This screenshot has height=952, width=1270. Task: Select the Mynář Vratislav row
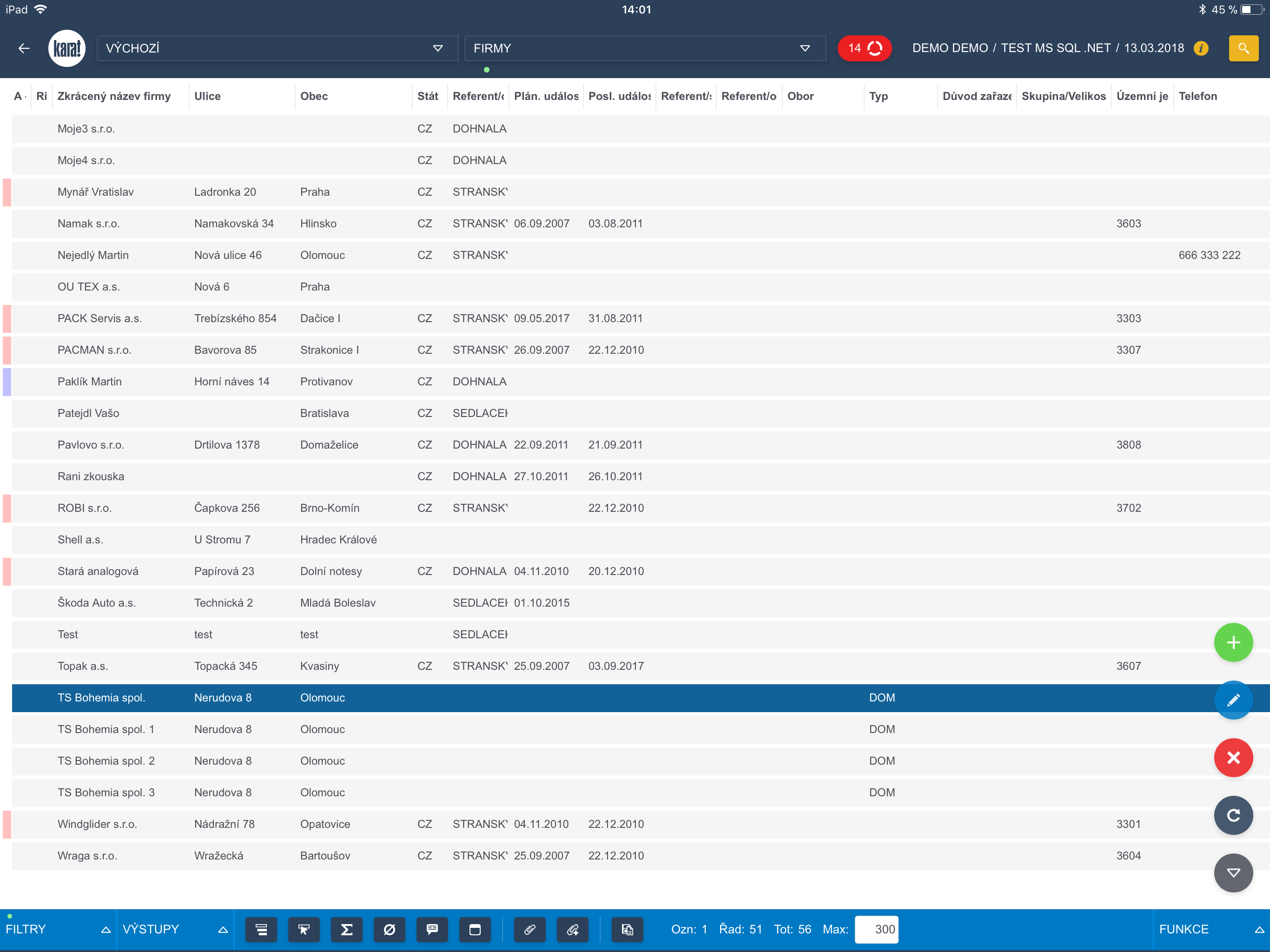[641, 192]
